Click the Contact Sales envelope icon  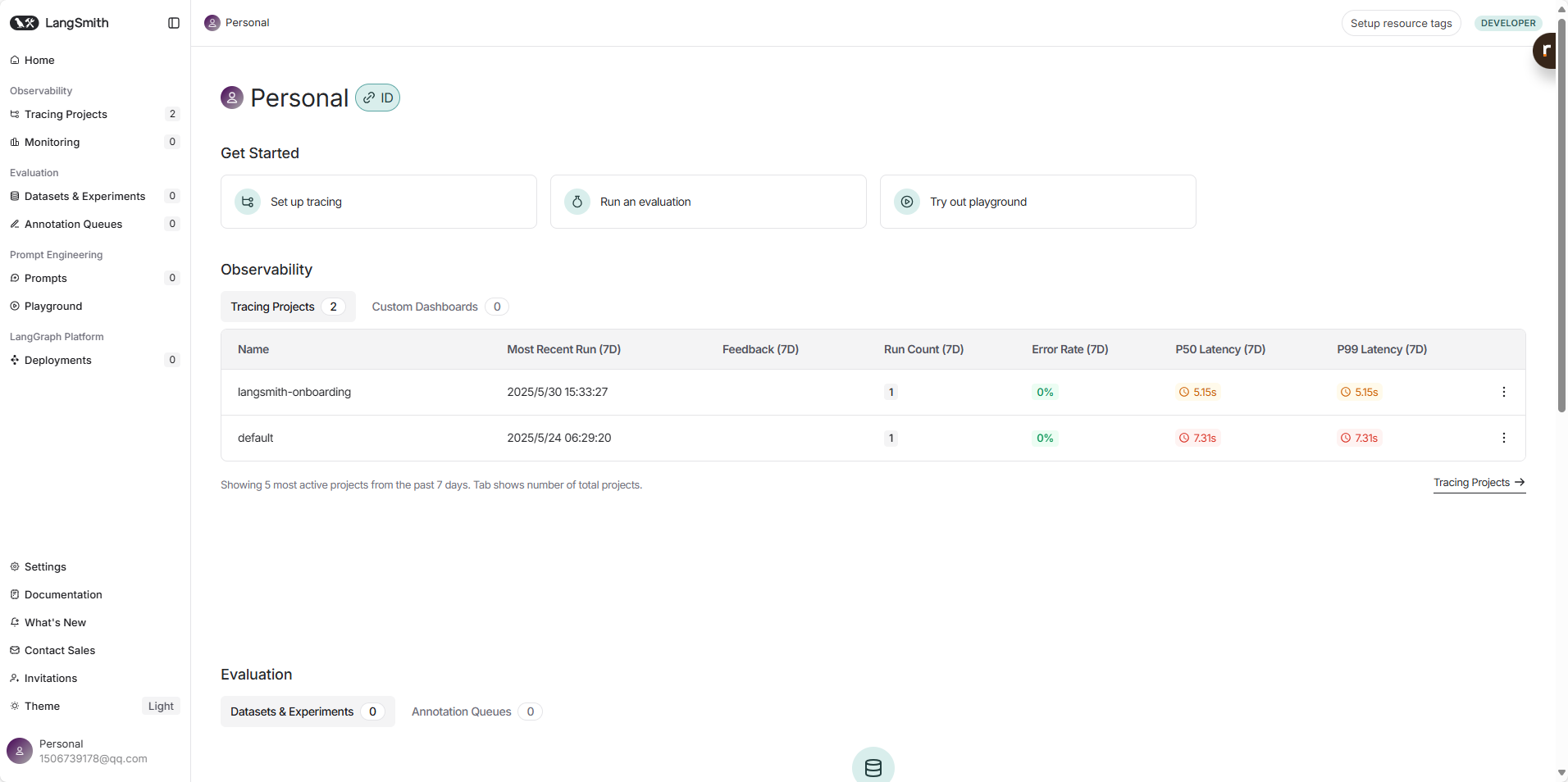15,650
